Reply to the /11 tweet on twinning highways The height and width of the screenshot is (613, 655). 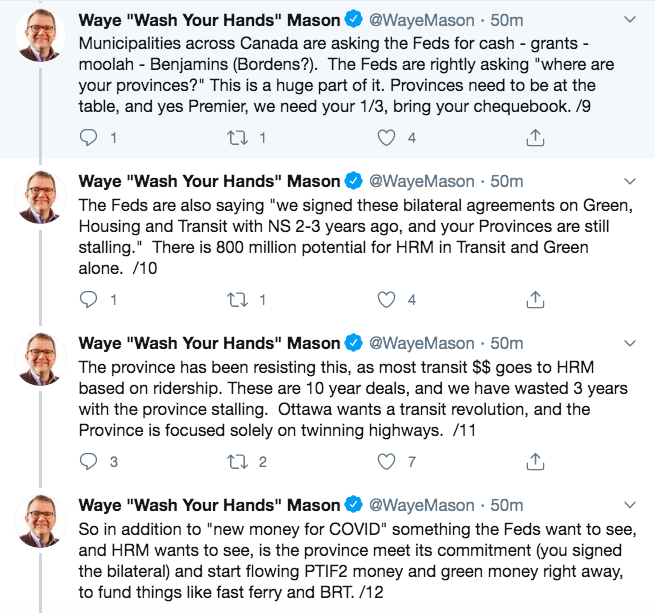[88, 461]
